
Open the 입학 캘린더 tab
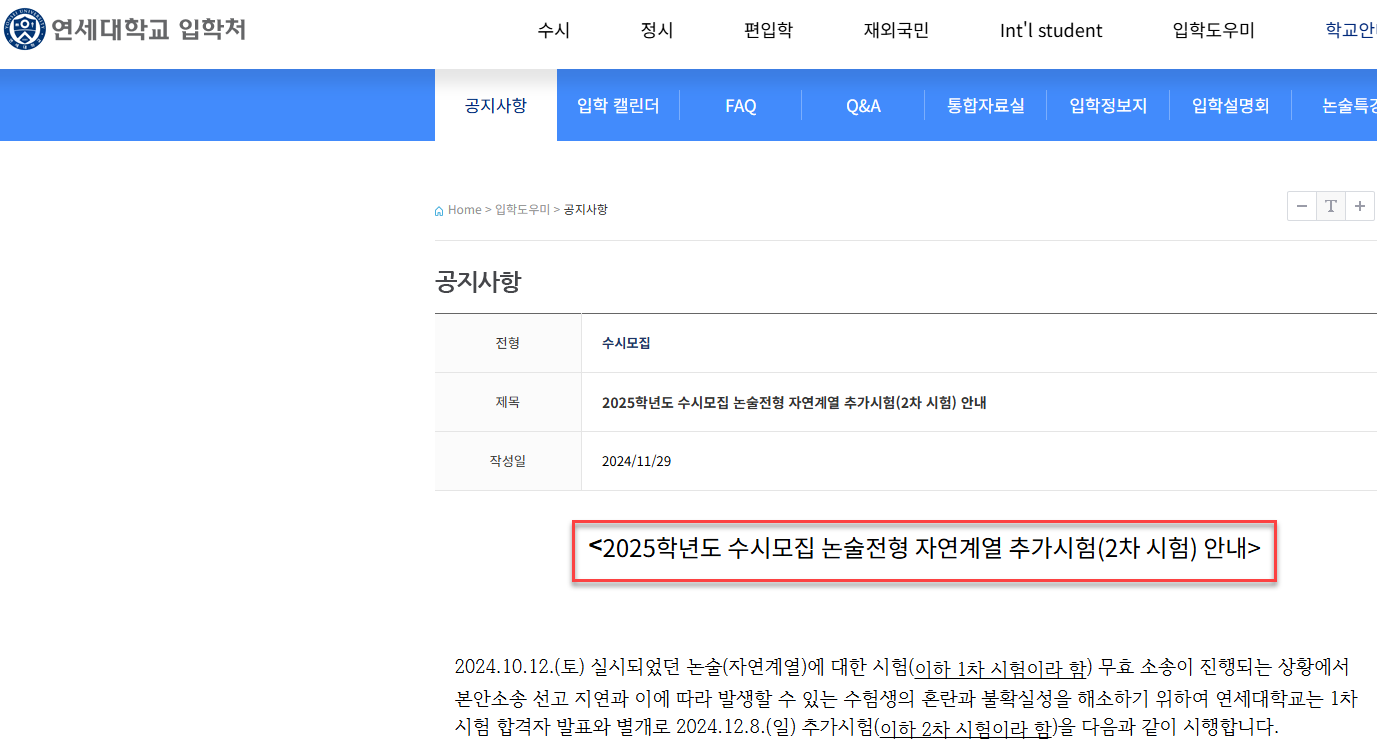click(617, 104)
